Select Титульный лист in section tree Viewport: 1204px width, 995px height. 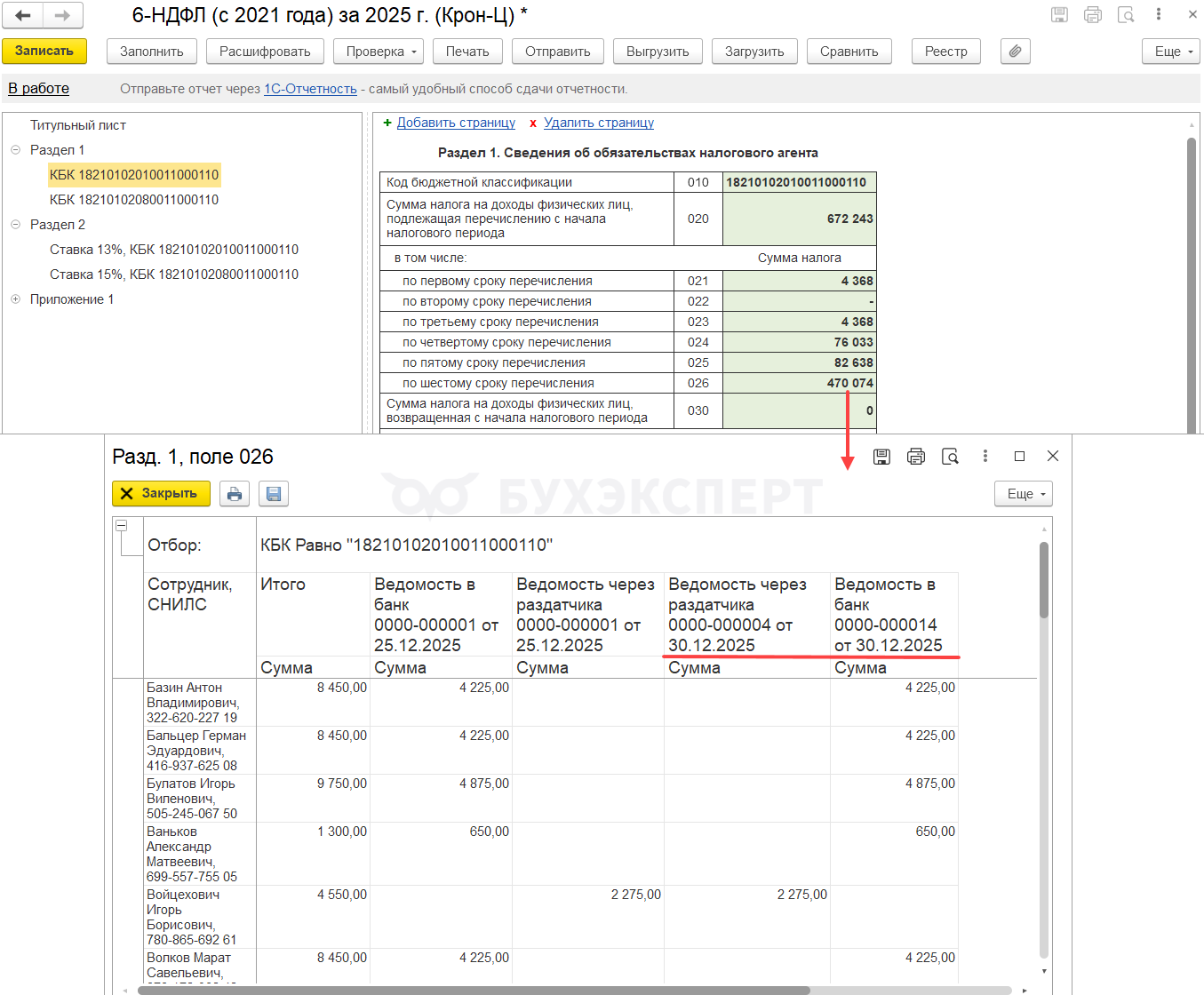point(78,125)
